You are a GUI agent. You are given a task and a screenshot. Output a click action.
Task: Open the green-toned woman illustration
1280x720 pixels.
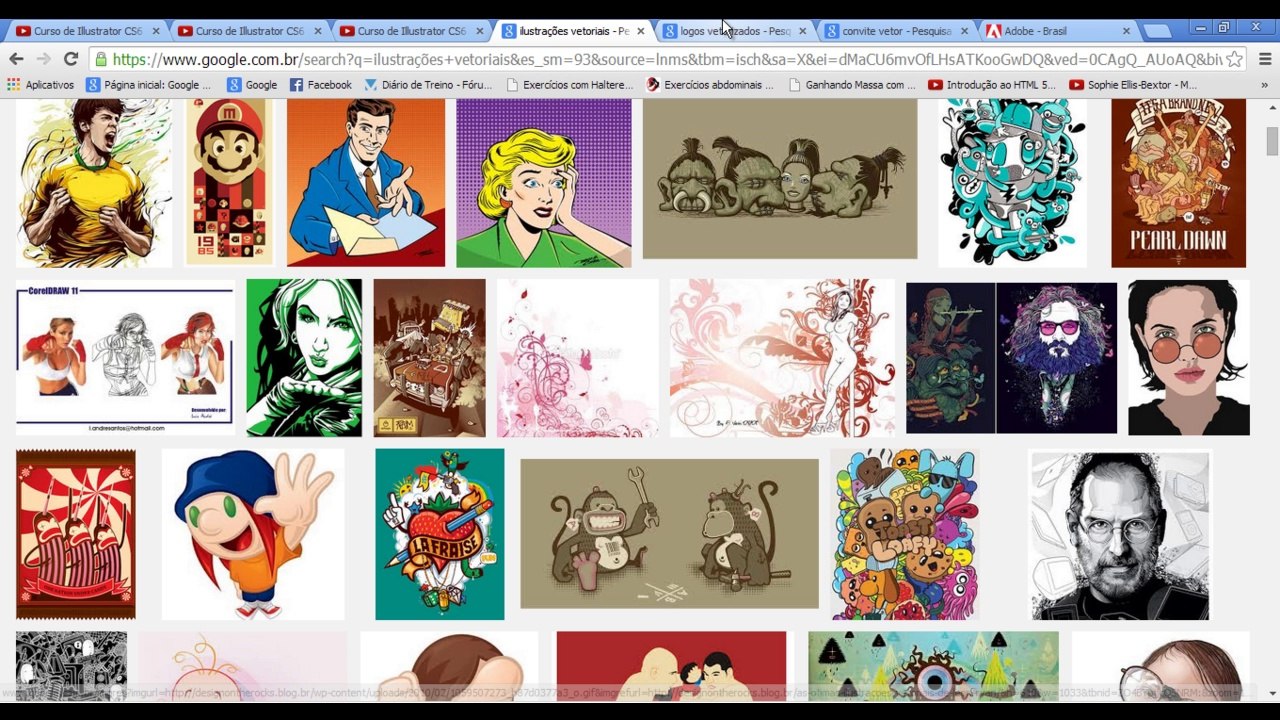pos(304,358)
